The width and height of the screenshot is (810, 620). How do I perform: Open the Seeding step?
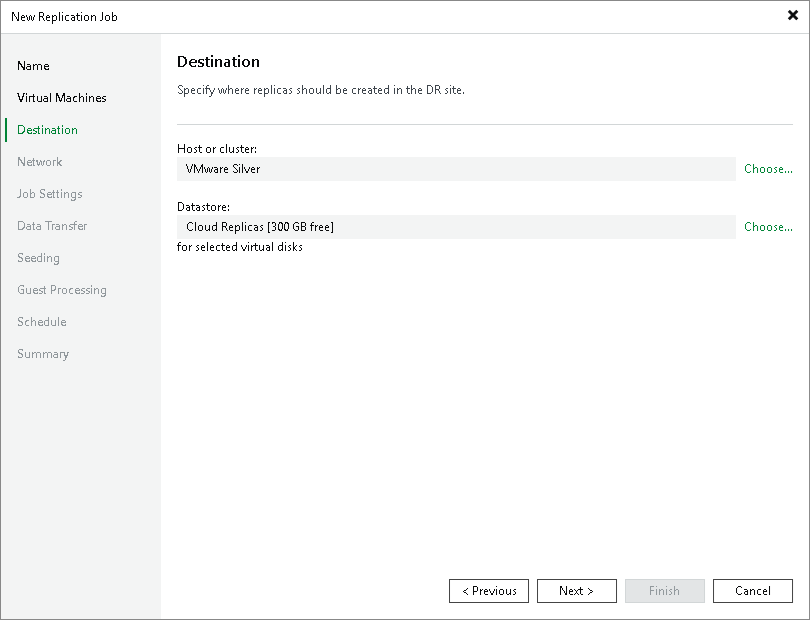(38, 257)
